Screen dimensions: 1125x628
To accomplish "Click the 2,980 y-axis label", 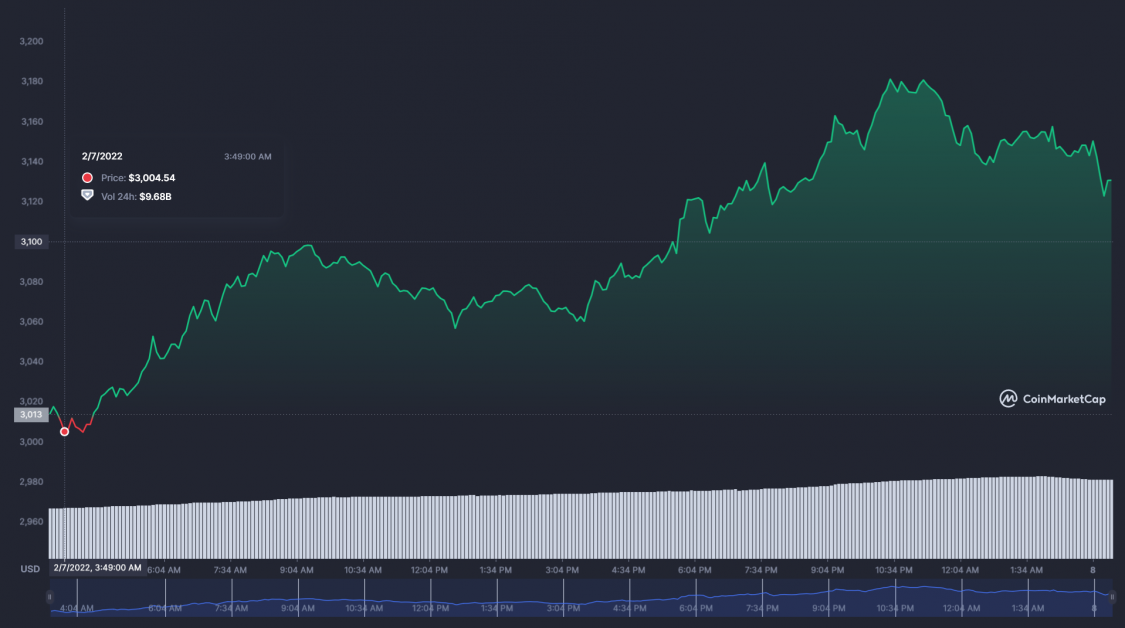I will tap(32, 482).
